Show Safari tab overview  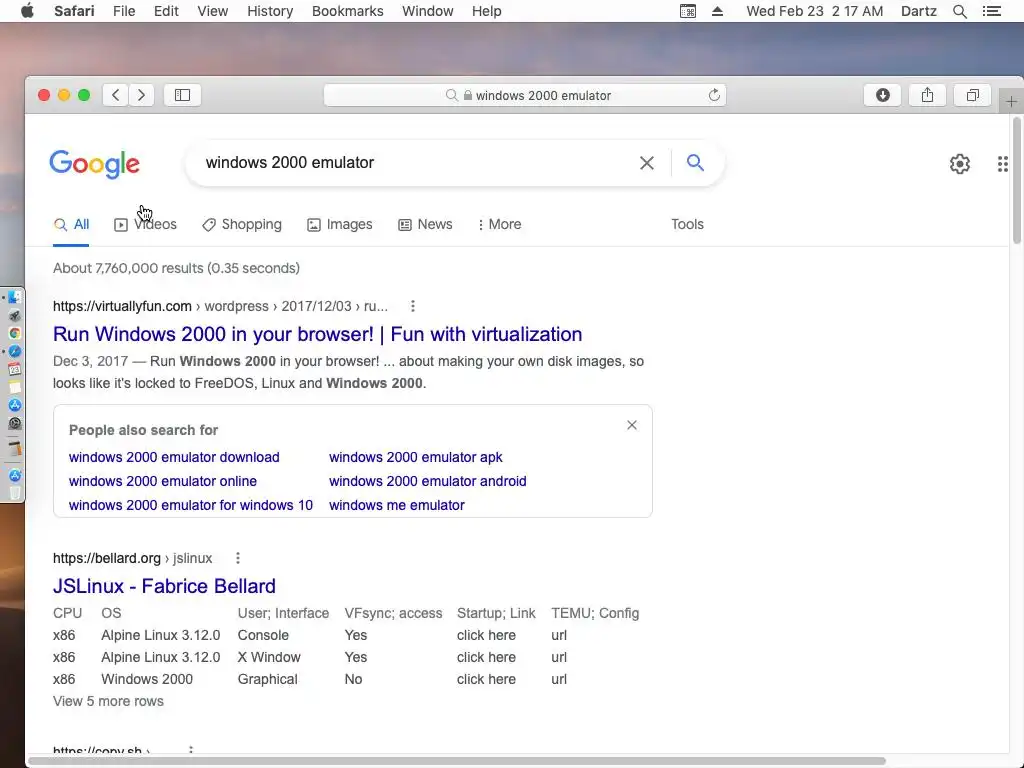tap(972, 95)
